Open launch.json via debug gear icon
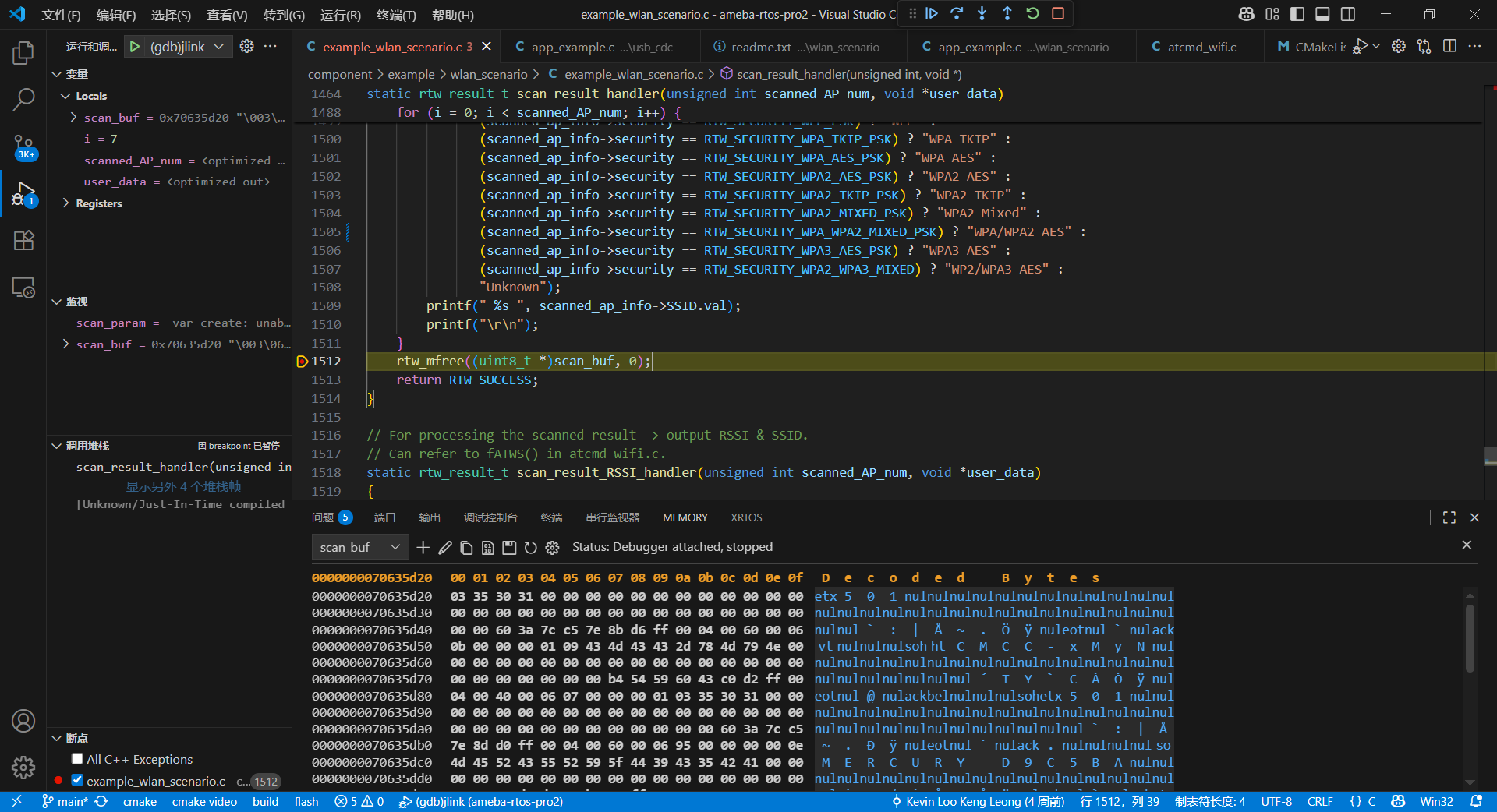1497x812 pixels. (246, 47)
